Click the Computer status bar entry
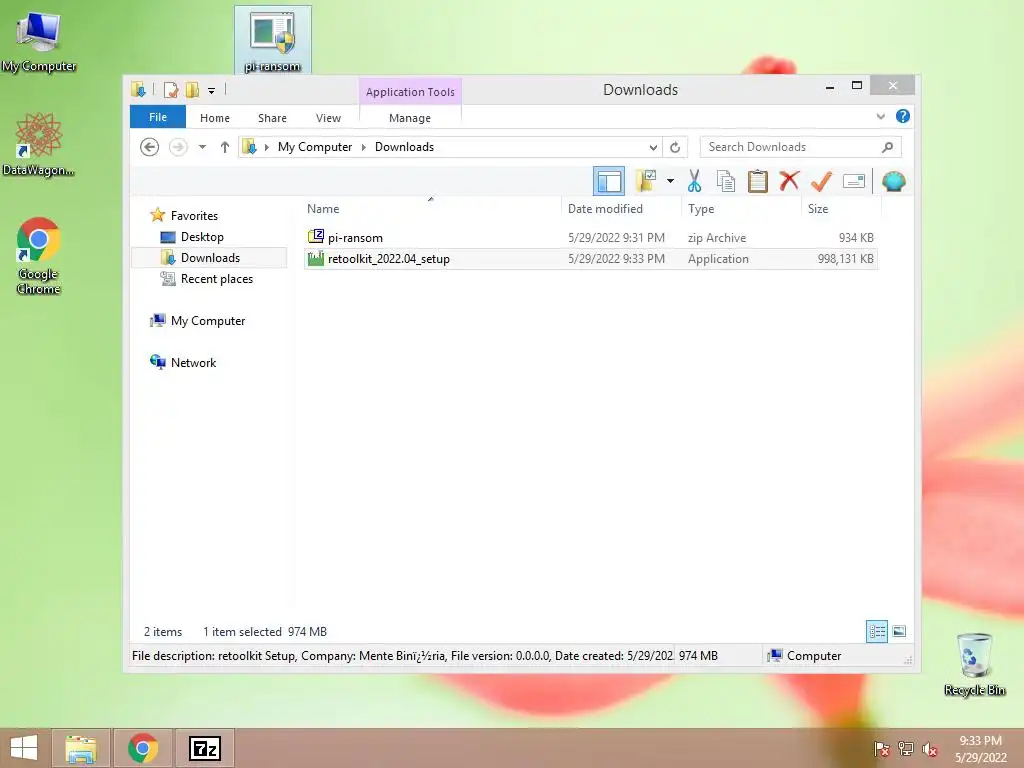1024x768 pixels. [x=806, y=656]
